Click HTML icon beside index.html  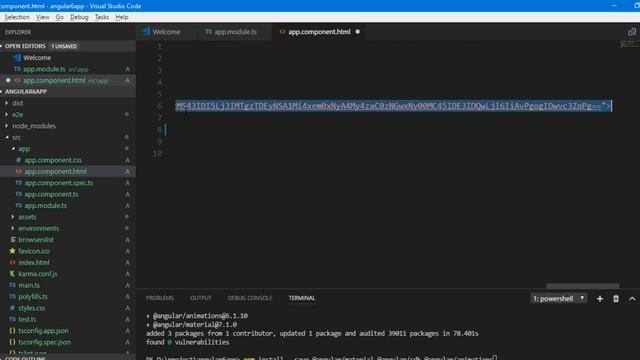[x=12, y=262]
